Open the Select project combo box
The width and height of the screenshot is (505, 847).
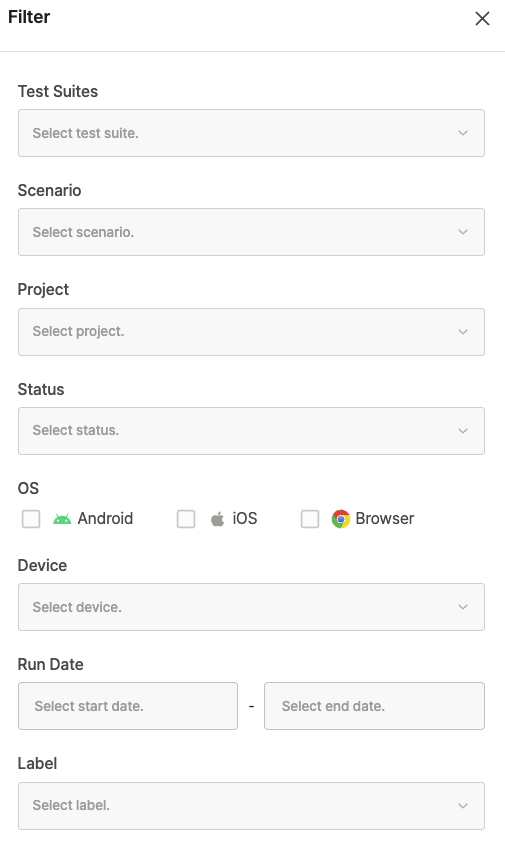pos(251,332)
